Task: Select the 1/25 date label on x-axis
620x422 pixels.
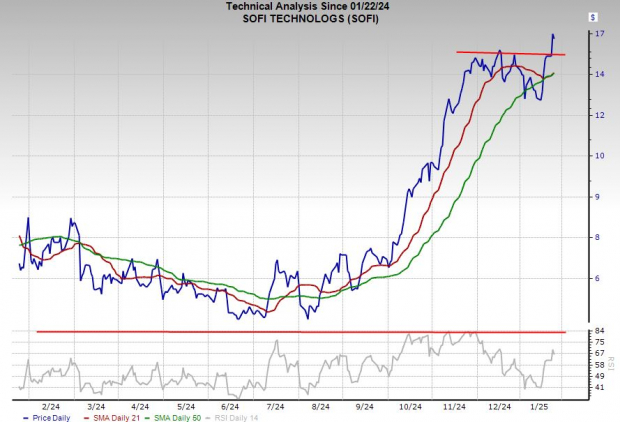Action: point(541,406)
